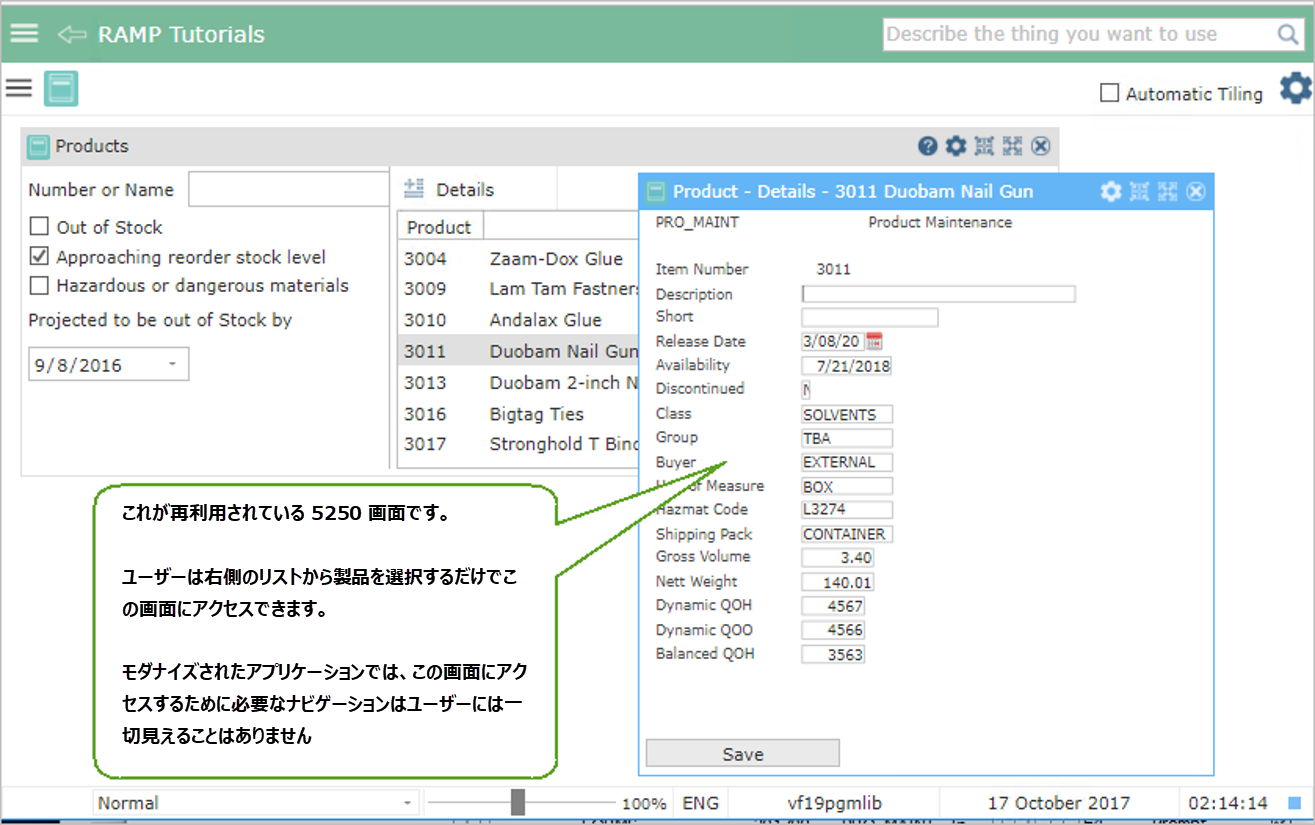Image resolution: width=1315 pixels, height=825 pixels.
Task: Click the RAMP Tutorials title
Action: click(x=181, y=34)
